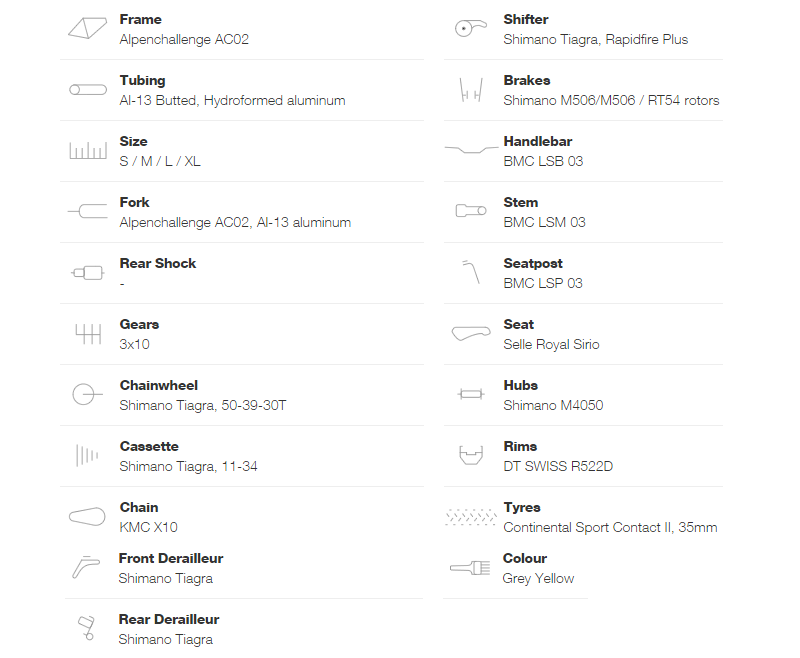
Task: Click the Colour paintbrush icon
Action: click(470, 568)
